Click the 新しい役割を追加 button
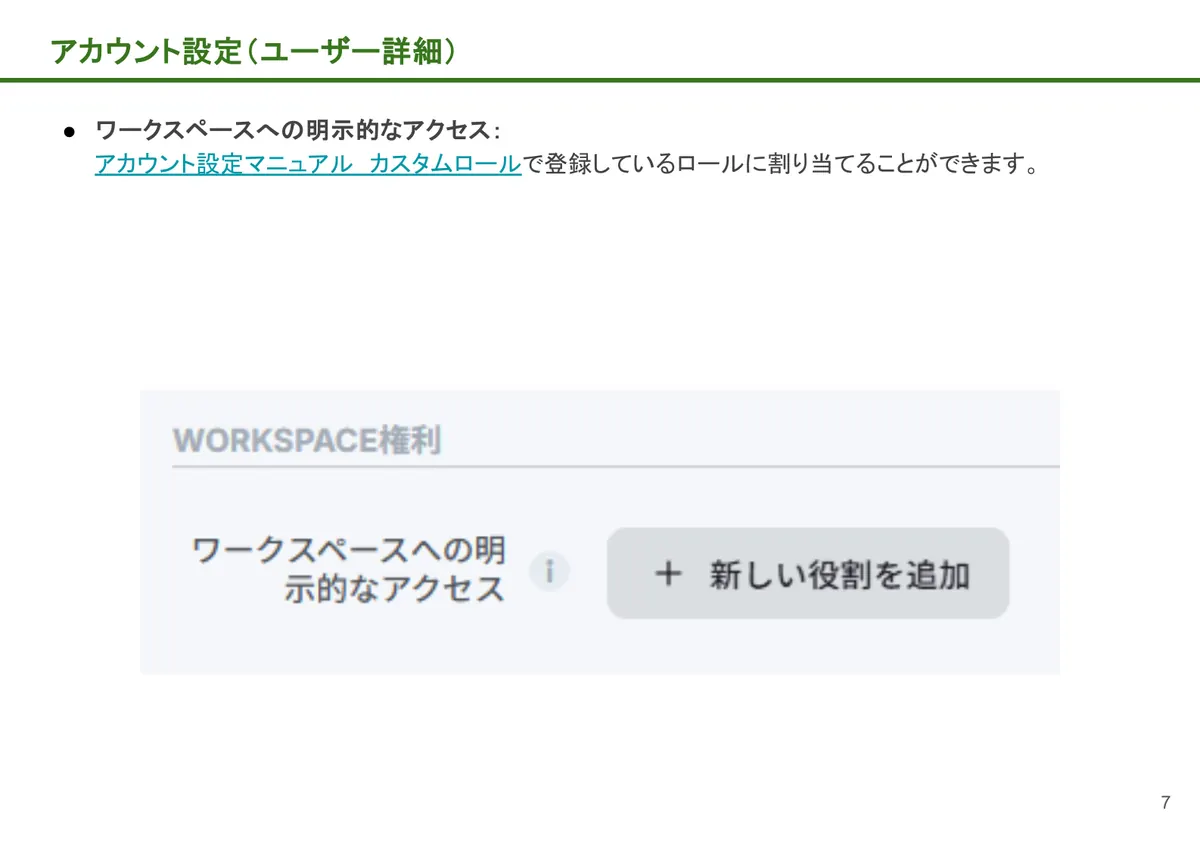The image size is (1200, 849). click(x=808, y=573)
